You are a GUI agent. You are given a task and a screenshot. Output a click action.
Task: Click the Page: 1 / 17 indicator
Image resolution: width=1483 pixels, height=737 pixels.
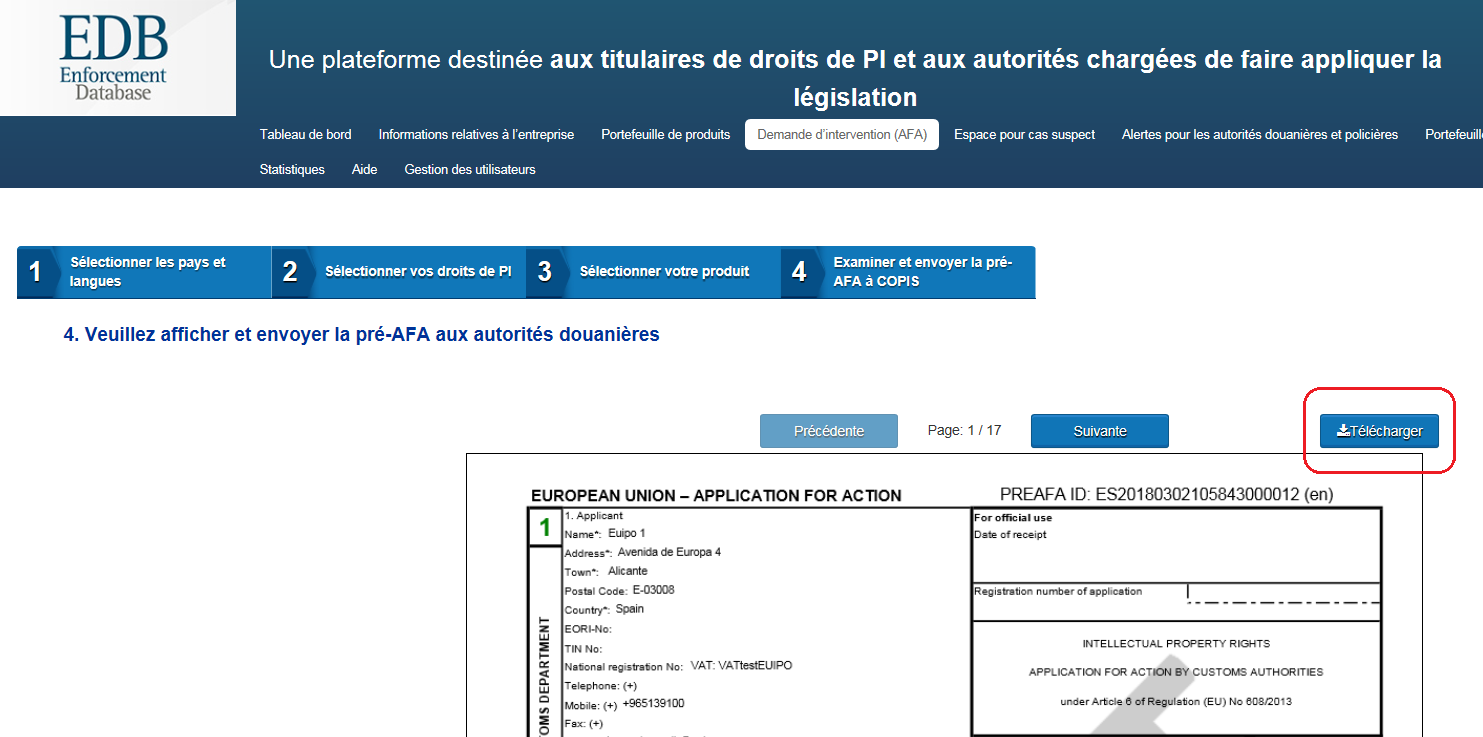pos(964,430)
